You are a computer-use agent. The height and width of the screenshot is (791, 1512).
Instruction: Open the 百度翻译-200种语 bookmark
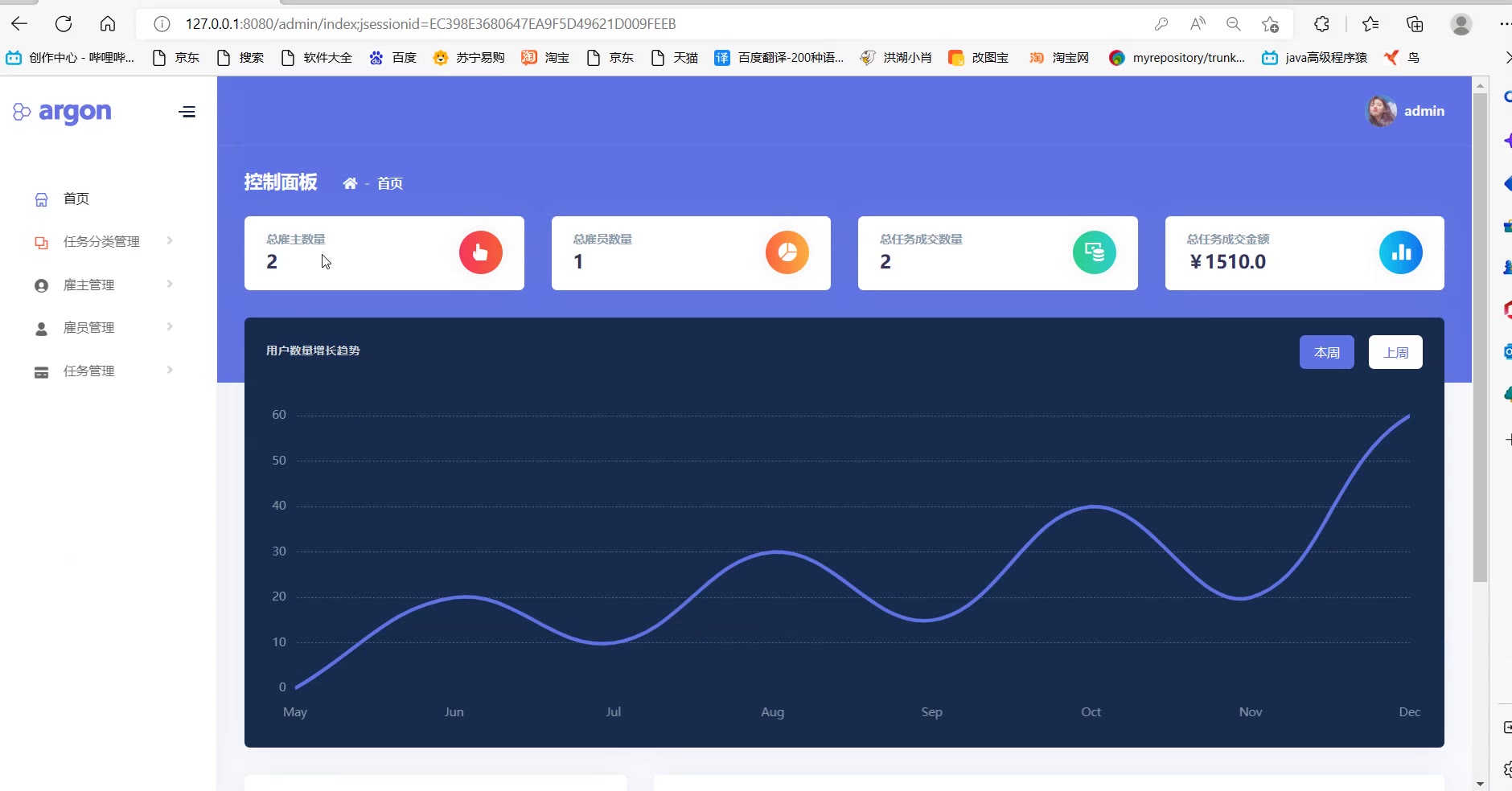click(779, 57)
